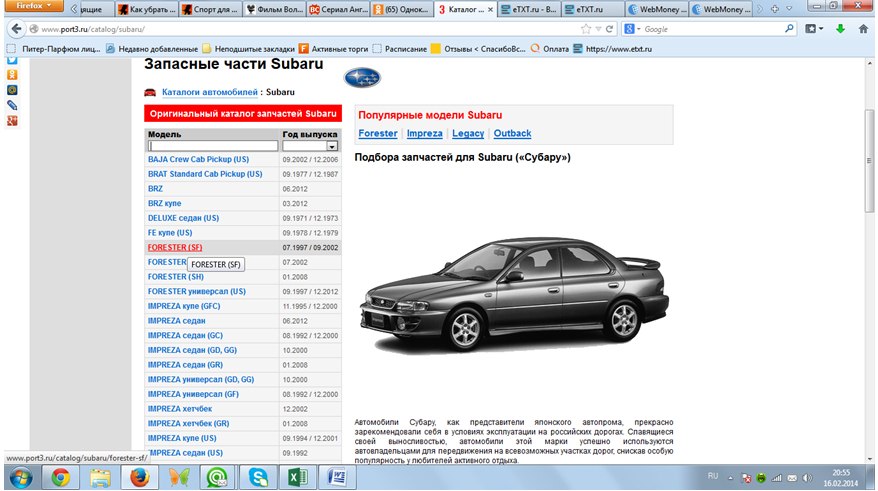The height and width of the screenshot is (491, 878).
Task: Open the 'Каталоги автомобилей' breadcrumb link
Action: (x=209, y=92)
